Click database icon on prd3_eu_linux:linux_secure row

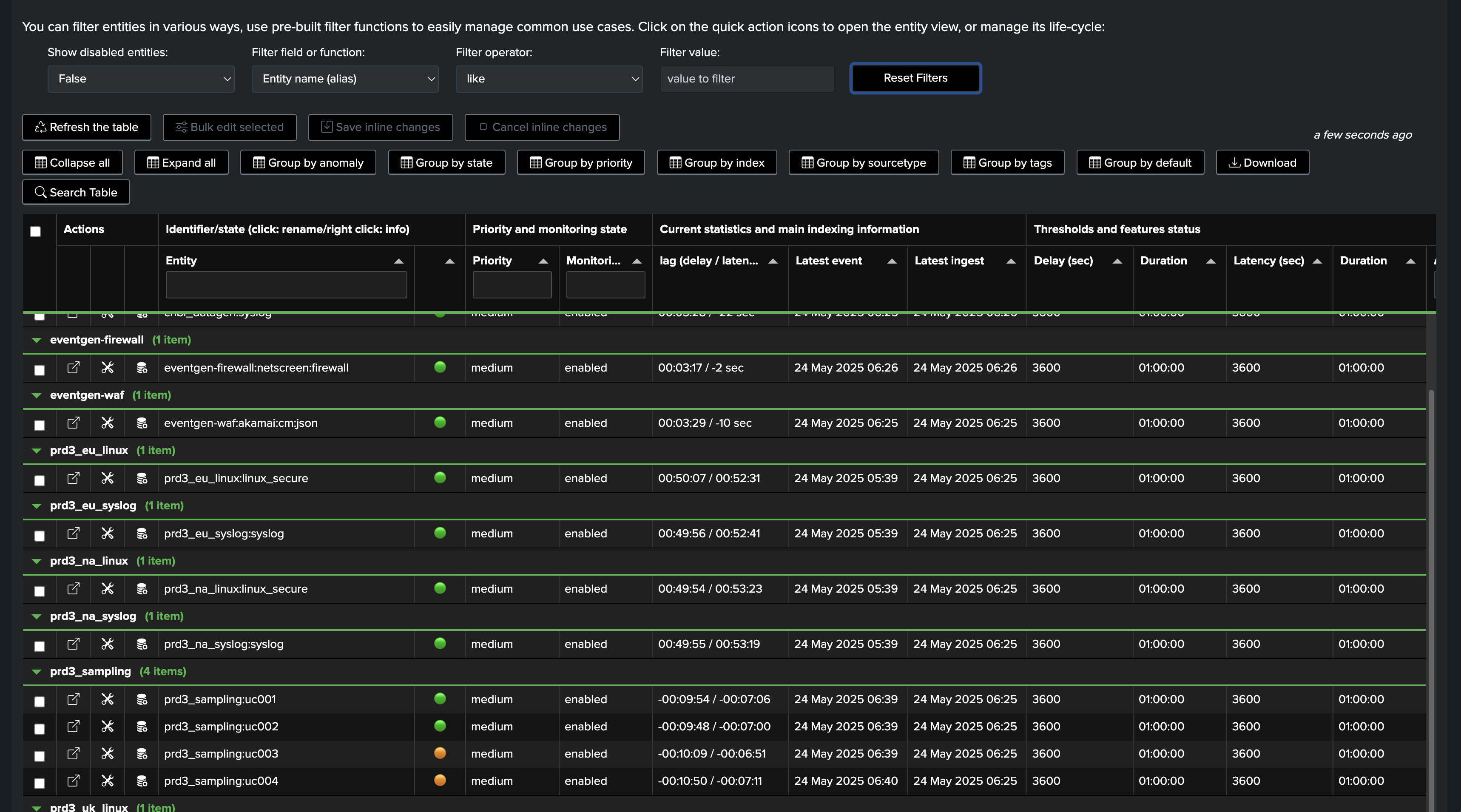click(142, 478)
